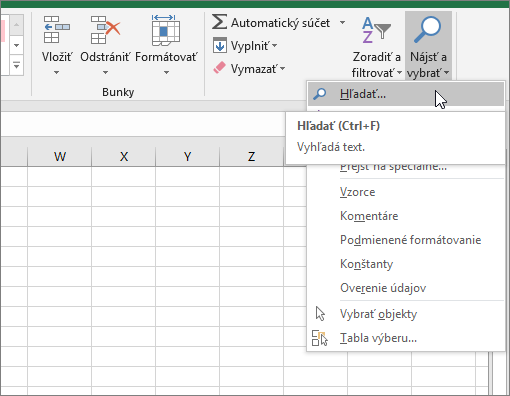Select Vzorce in the menu
The height and width of the screenshot is (396, 510).
pos(406,192)
